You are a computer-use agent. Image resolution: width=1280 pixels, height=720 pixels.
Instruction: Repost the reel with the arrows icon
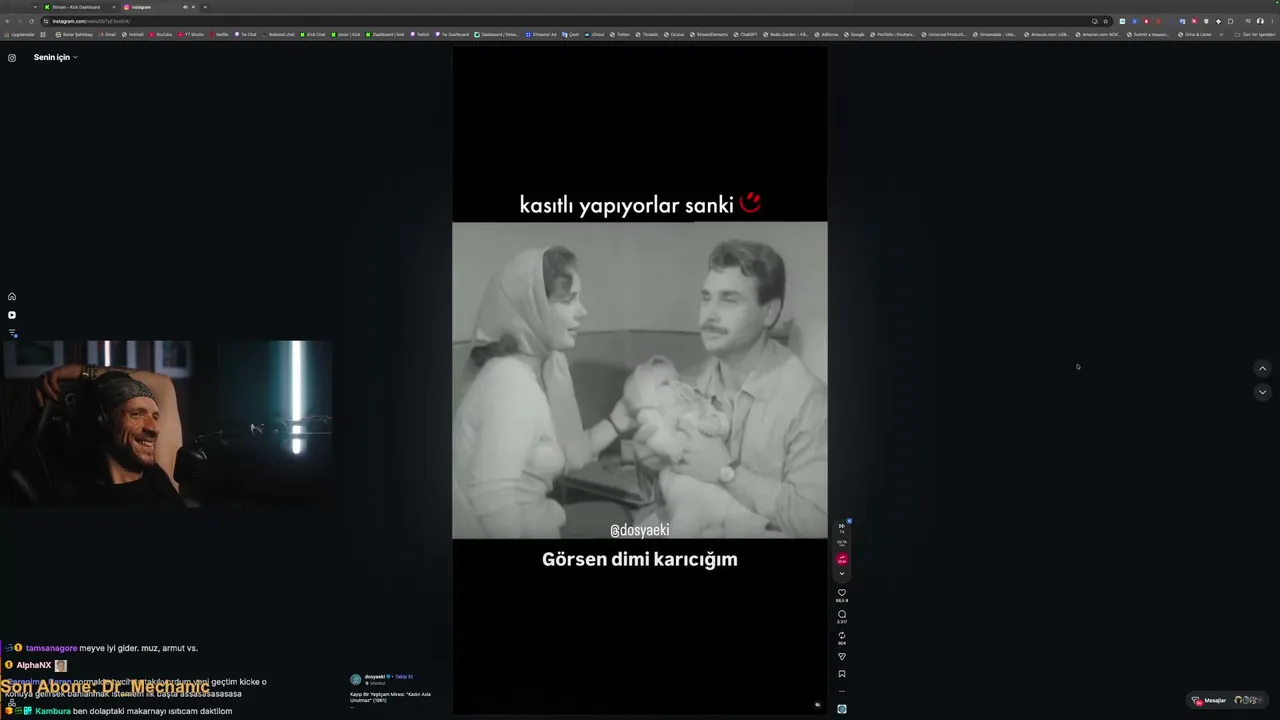(842, 635)
